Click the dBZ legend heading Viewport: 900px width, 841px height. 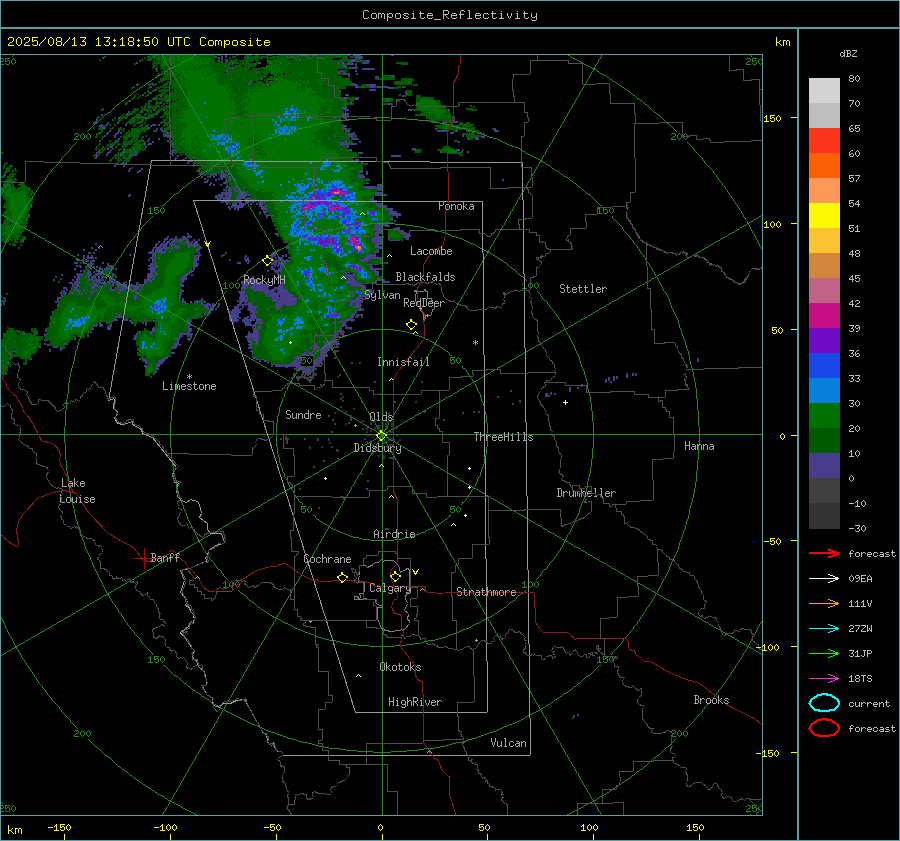pyautogui.click(x=848, y=53)
